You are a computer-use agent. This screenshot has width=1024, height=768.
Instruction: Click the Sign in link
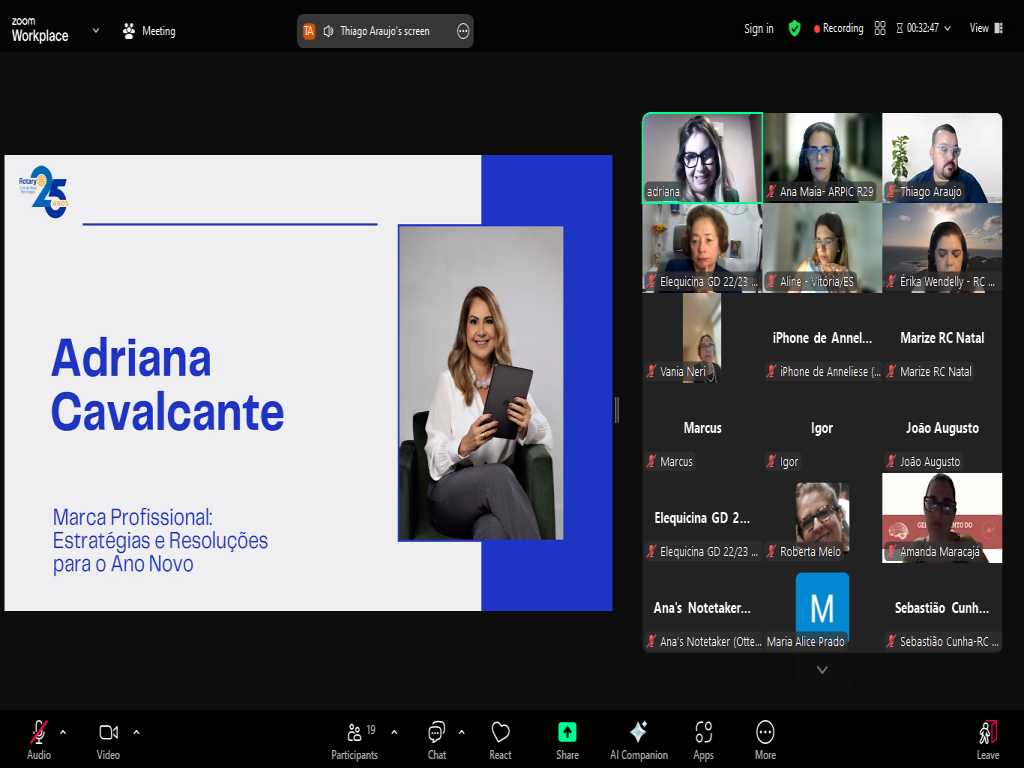click(758, 29)
